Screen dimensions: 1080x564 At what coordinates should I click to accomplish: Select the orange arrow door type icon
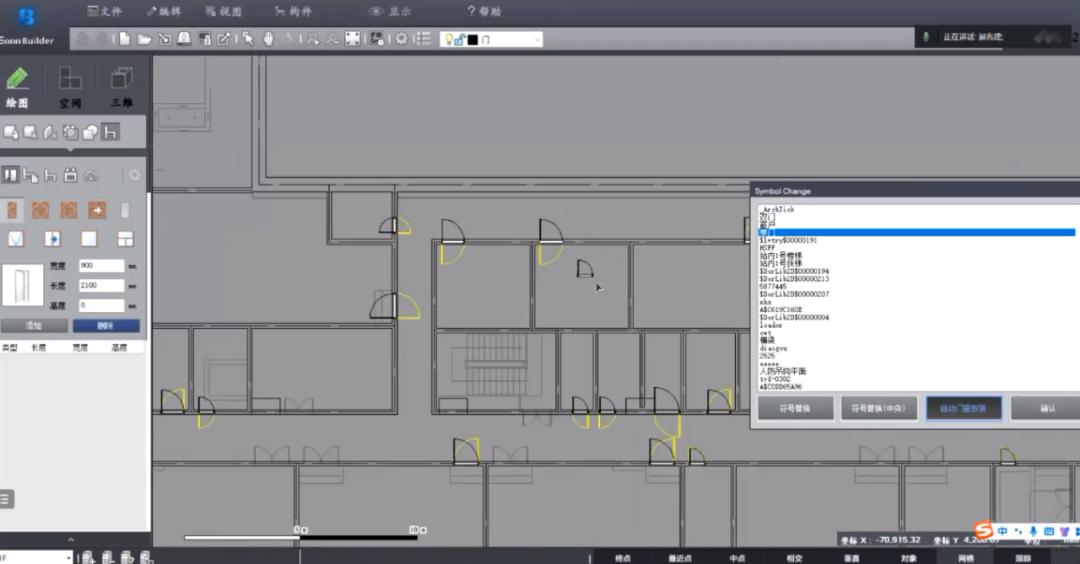(x=97, y=210)
